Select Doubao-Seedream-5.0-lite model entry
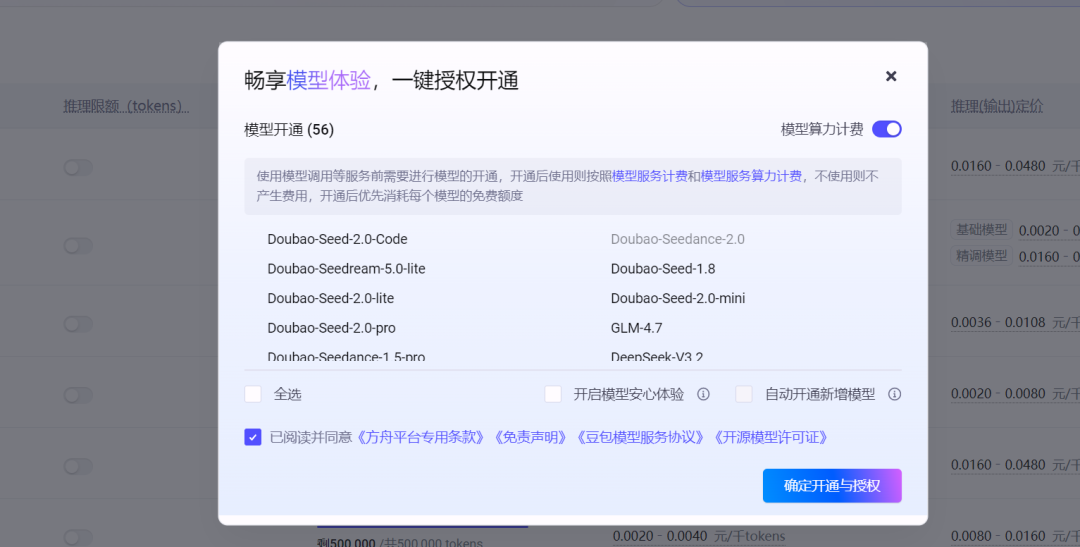Image resolution: width=1080 pixels, height=547 pixels. point(346,269)
